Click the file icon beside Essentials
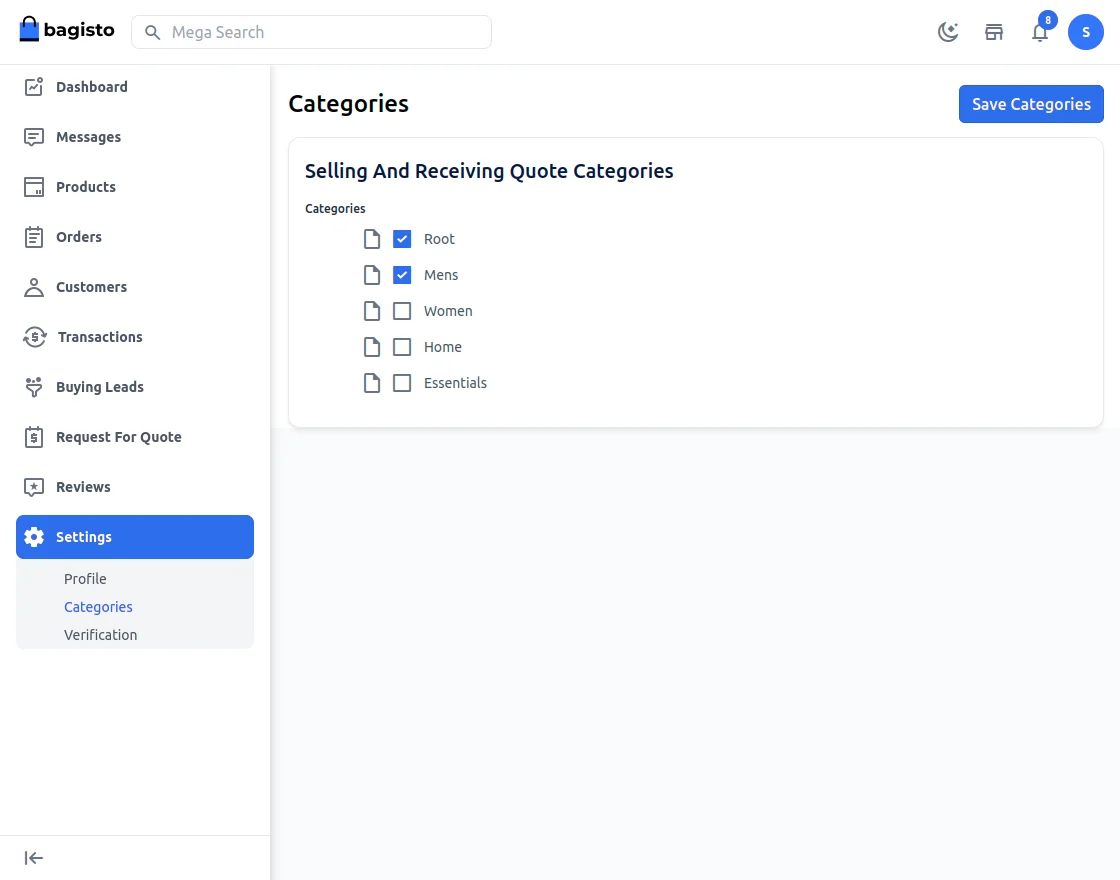Image resolution: width=1120 pixels, height=880 pixels. pos(372,383)
